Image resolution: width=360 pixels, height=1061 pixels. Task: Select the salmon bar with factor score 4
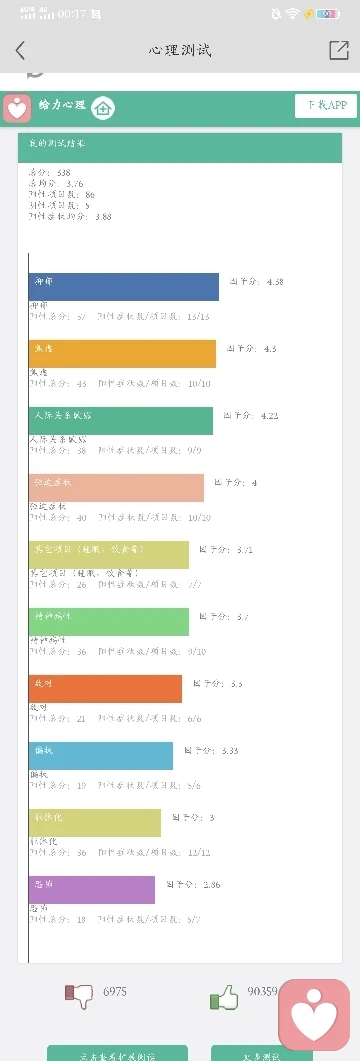tap(116, 488)
